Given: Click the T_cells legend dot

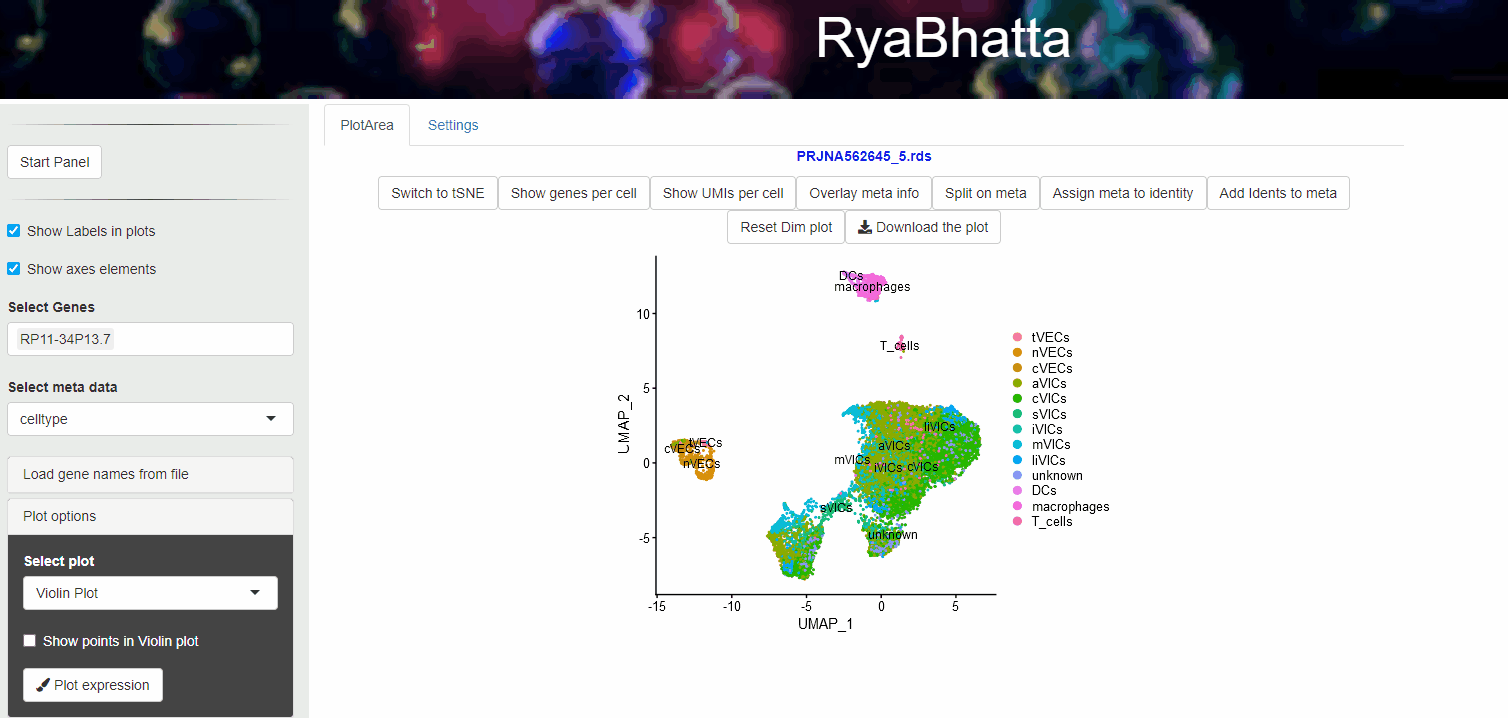Looking at the screenshot, I should (1018, 521).
